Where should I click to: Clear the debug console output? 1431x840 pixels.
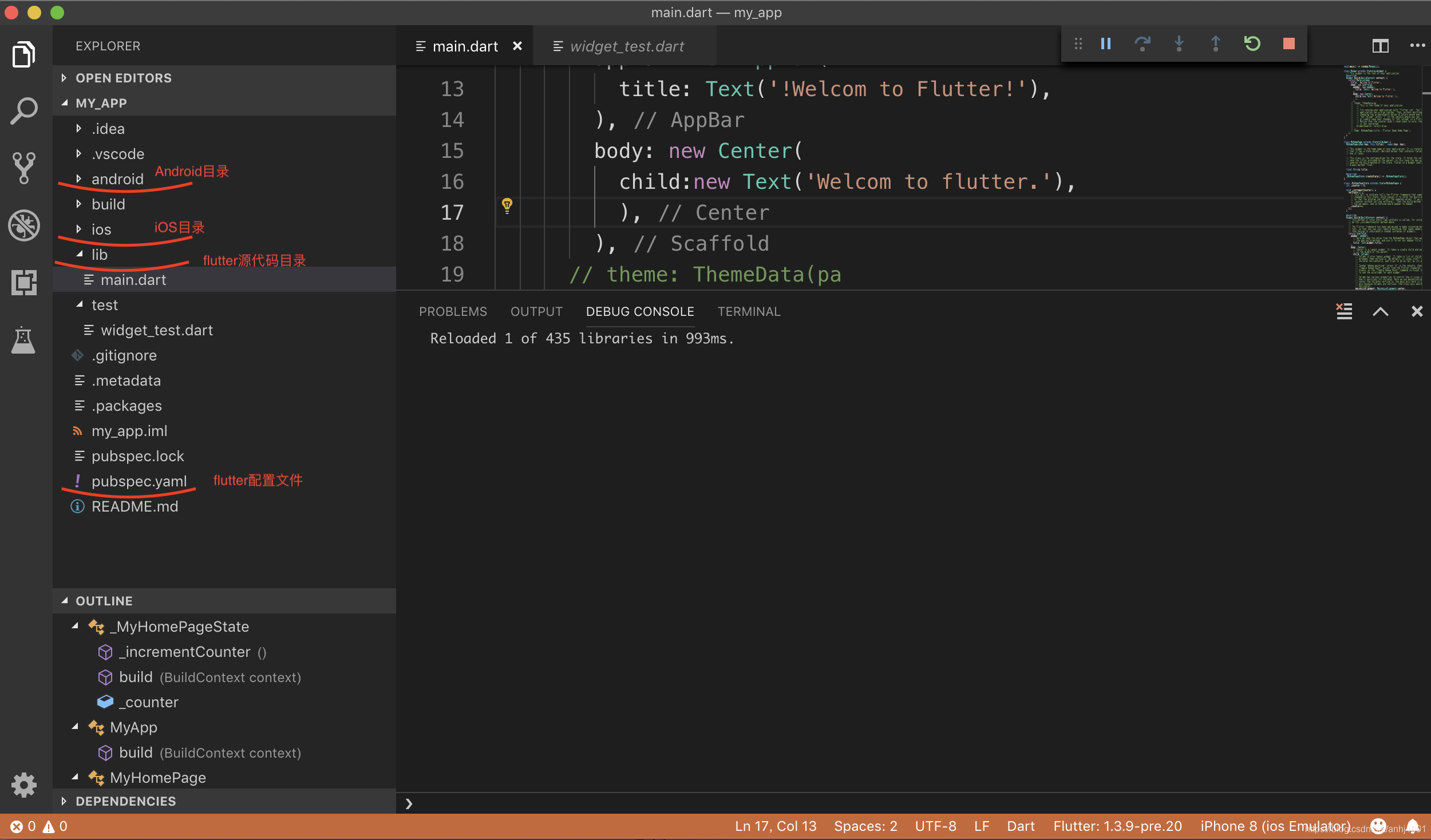1344,311
